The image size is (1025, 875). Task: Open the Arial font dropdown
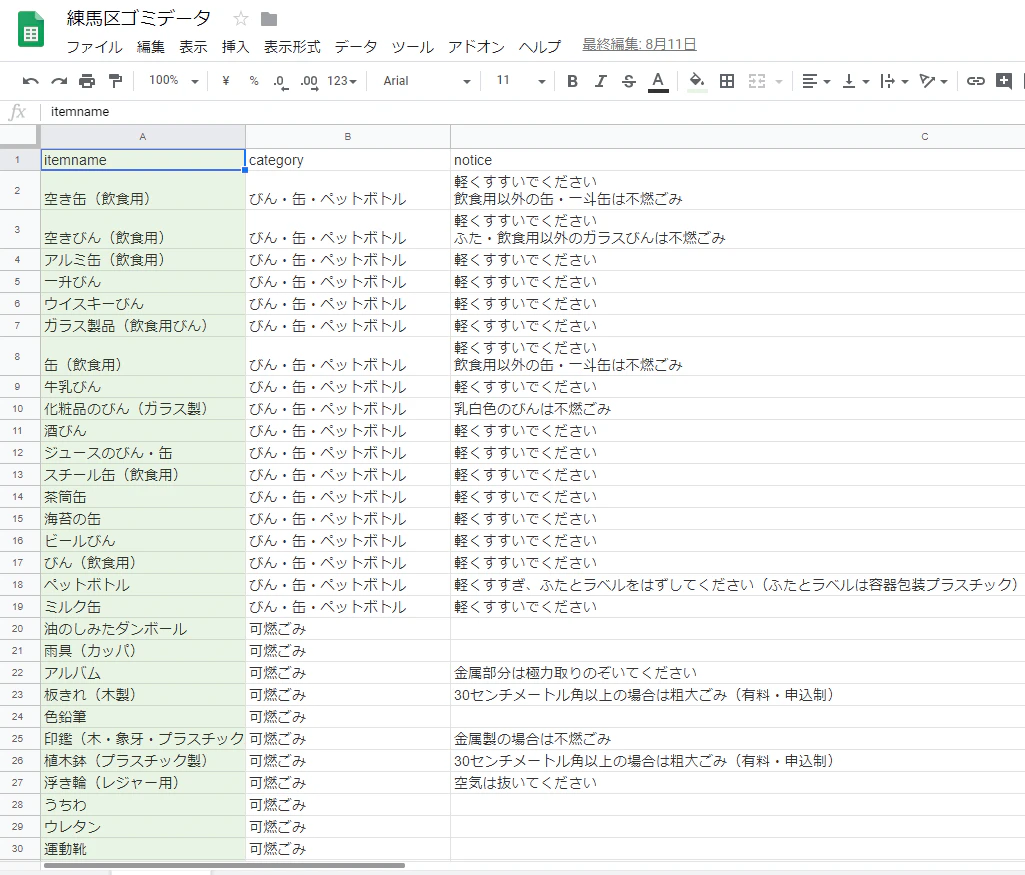pos(426,81)
